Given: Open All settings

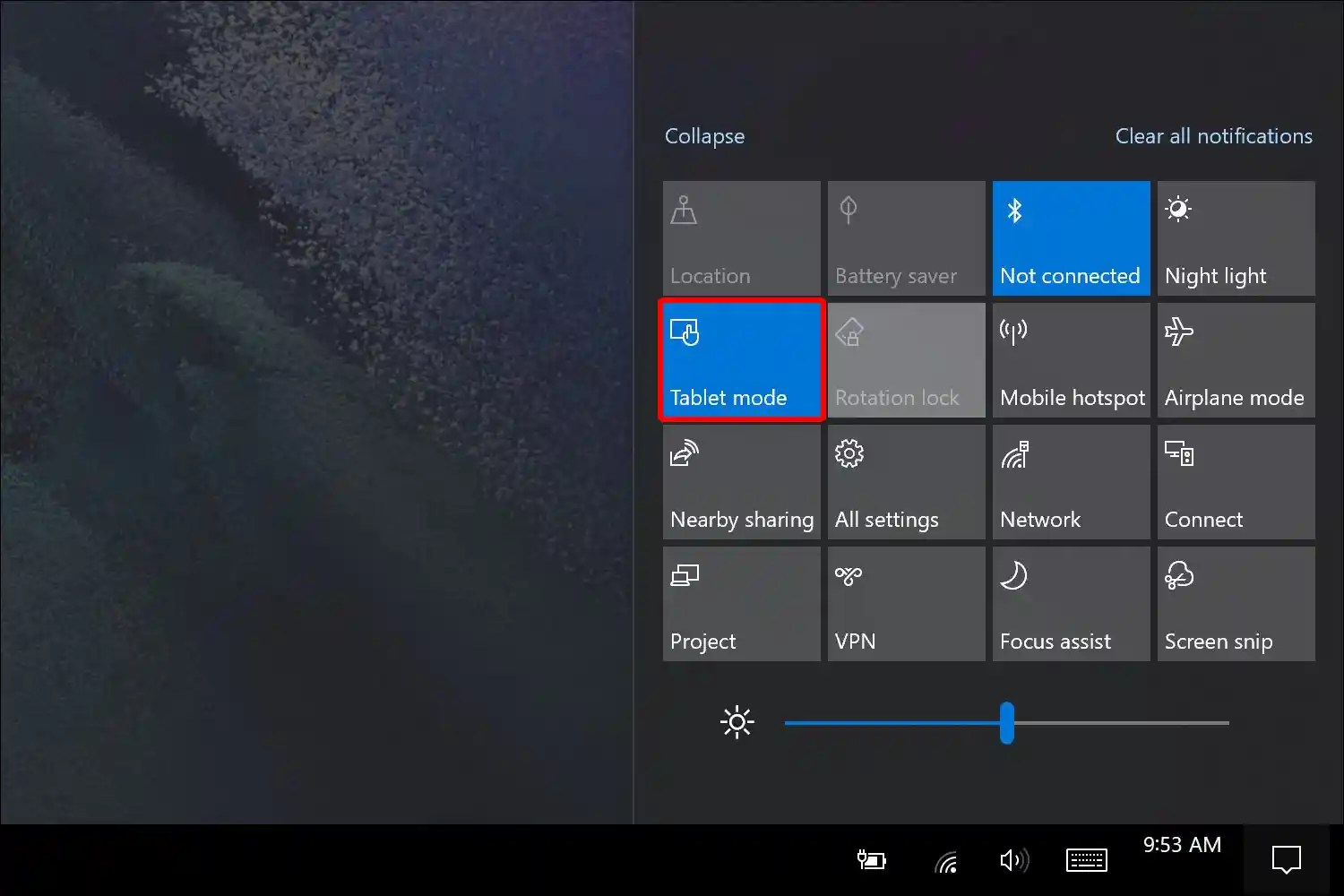Looking at the screenshot, I should click(x=906, y=481).
